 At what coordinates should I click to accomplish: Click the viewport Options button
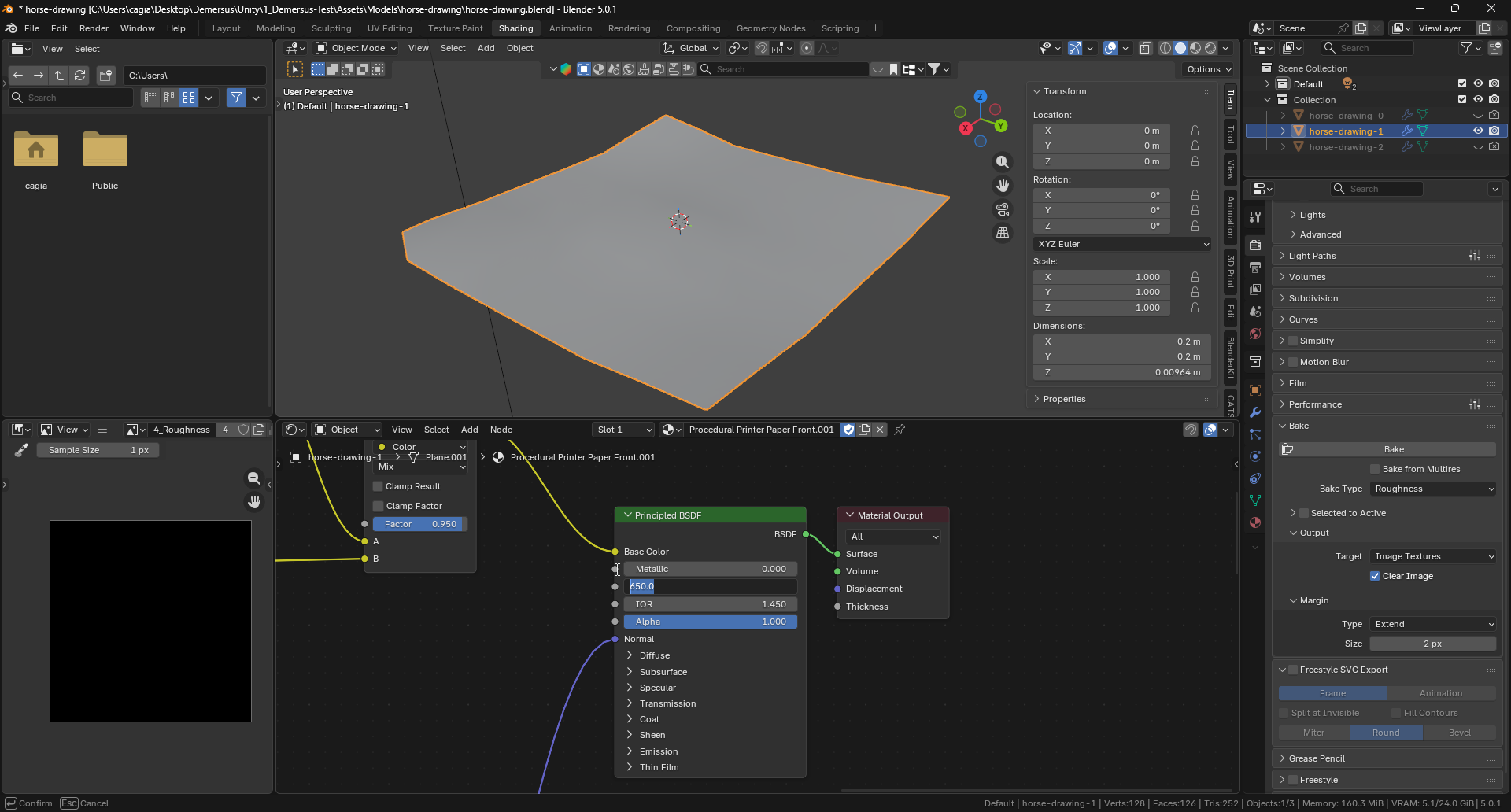coord(1208,69)
